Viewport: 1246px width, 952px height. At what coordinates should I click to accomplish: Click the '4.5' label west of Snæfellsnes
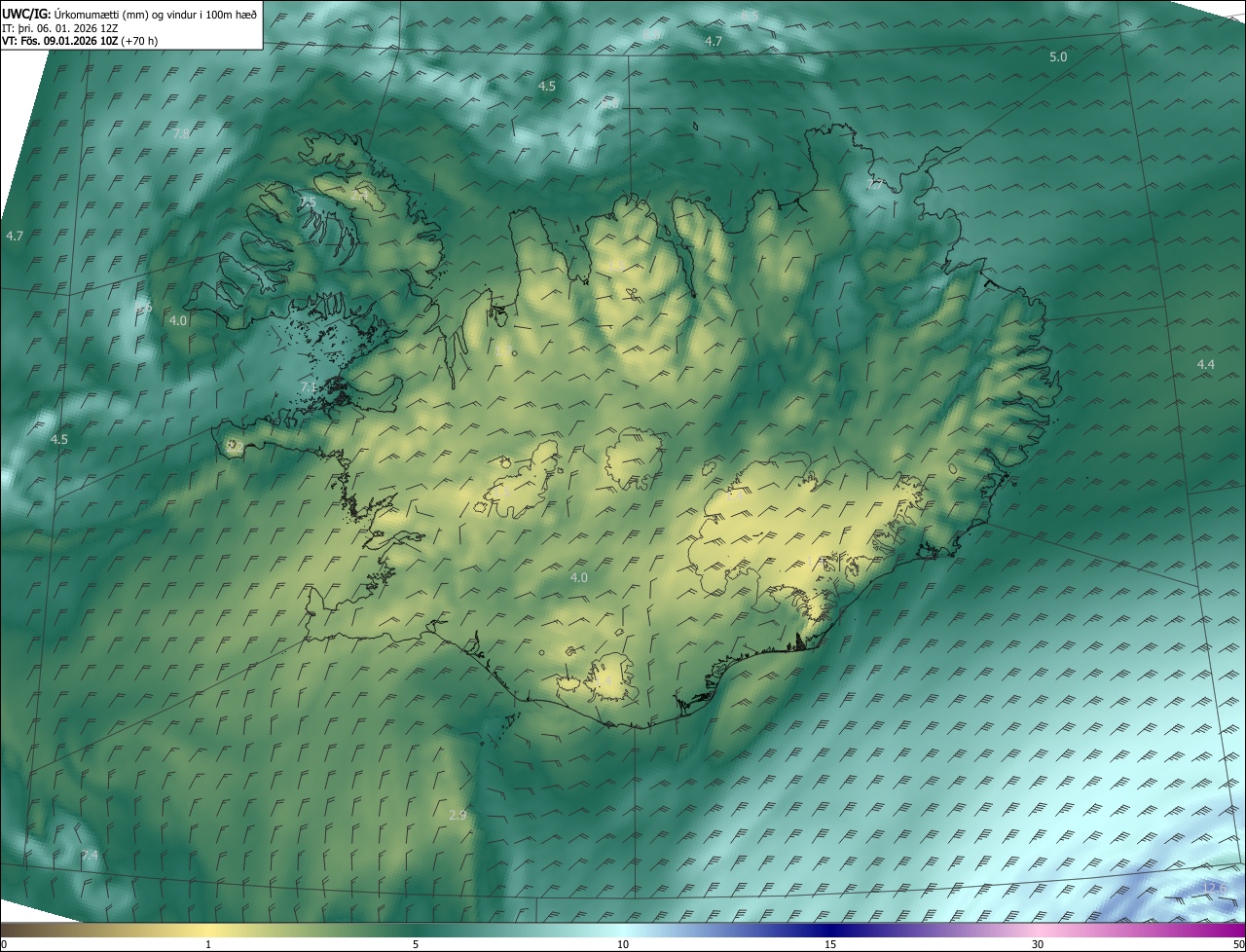(59, 440)
